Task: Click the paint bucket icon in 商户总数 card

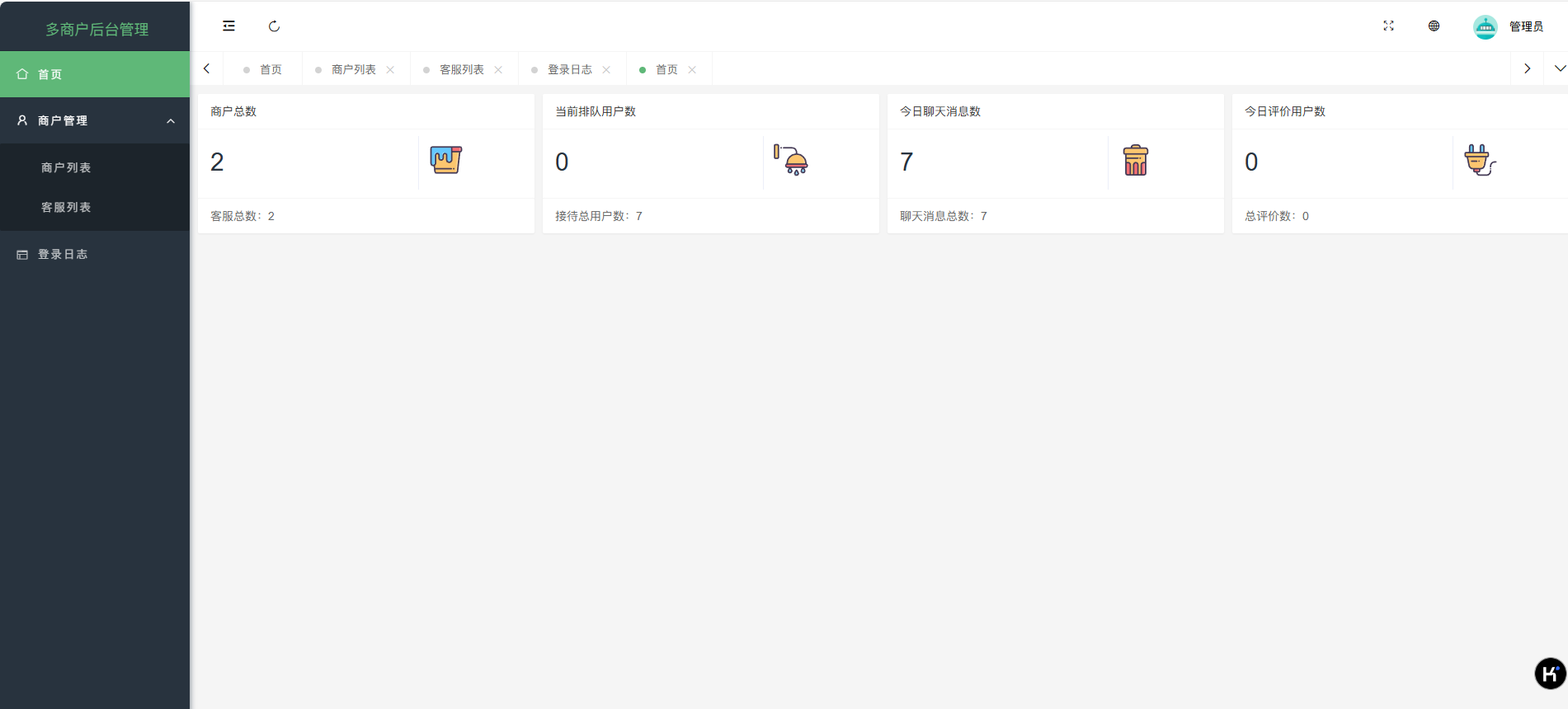Action: click(445, 160)
